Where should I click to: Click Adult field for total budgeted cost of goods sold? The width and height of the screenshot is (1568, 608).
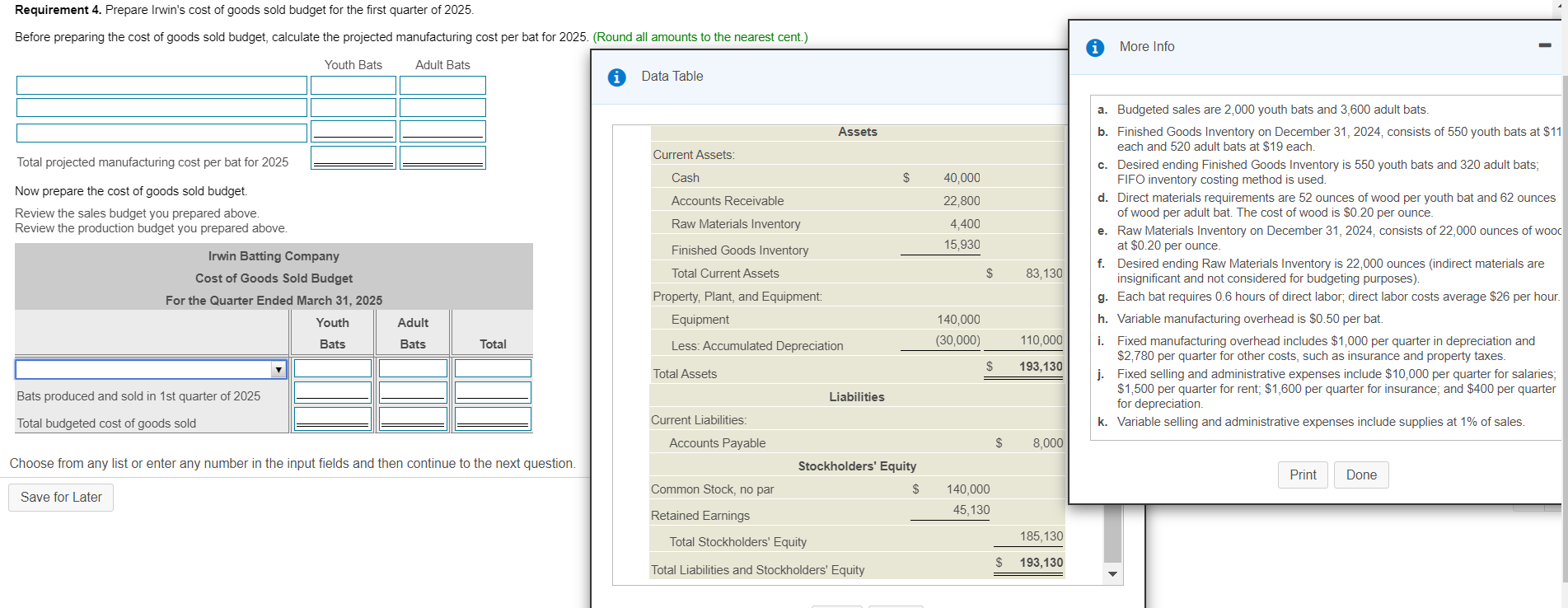(413, 419)
